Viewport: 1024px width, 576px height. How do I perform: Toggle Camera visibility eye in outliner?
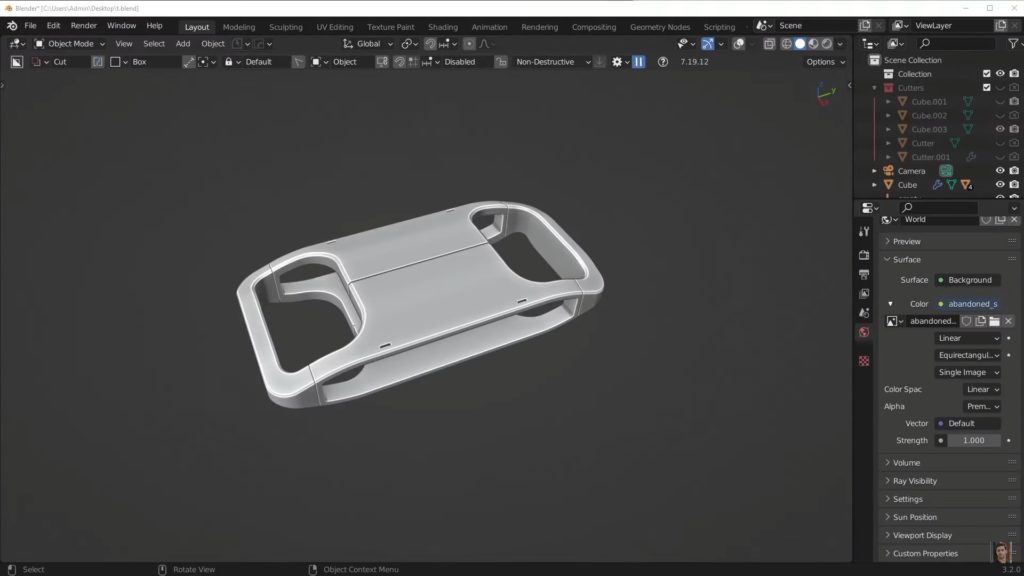pyautogui.click(x=999, y=171)
